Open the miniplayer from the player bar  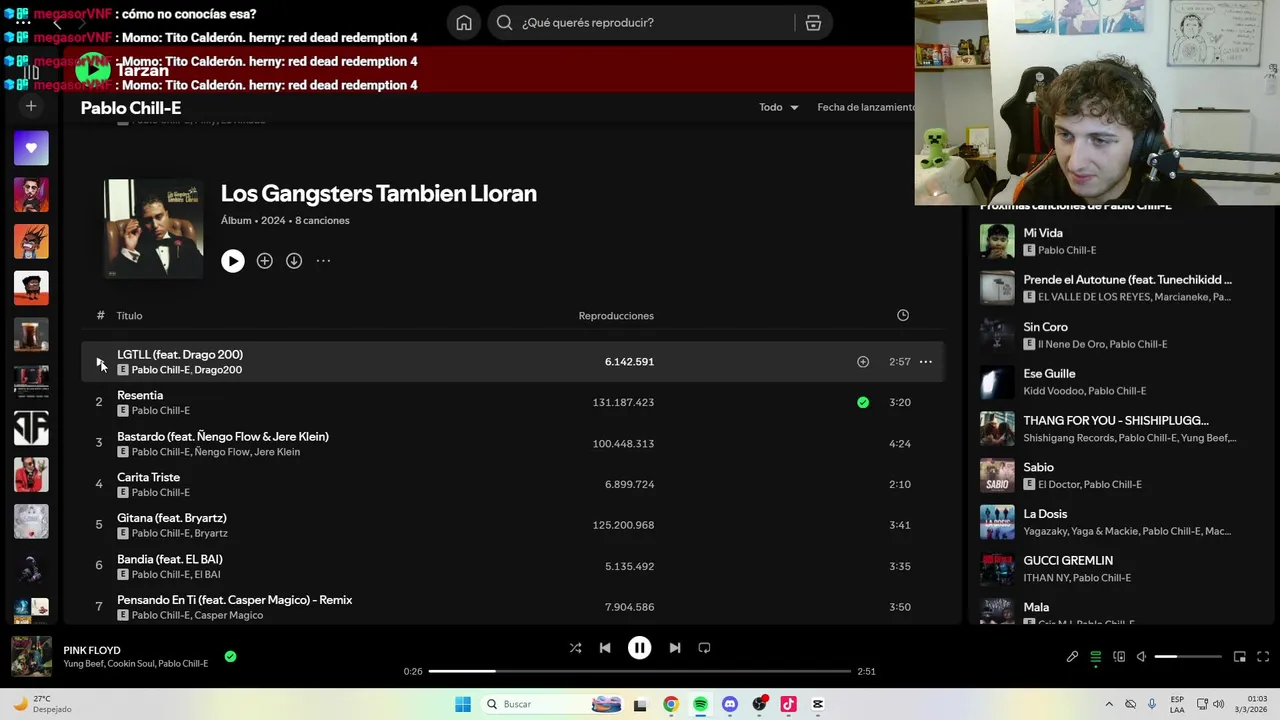pyautogui.click(x=1240, y=657)
